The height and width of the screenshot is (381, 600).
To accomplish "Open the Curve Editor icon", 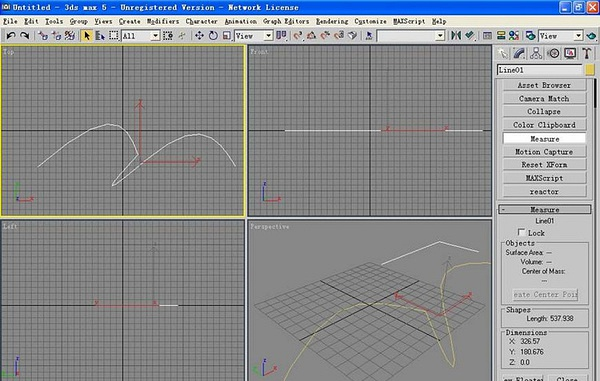I will point(487,36).
